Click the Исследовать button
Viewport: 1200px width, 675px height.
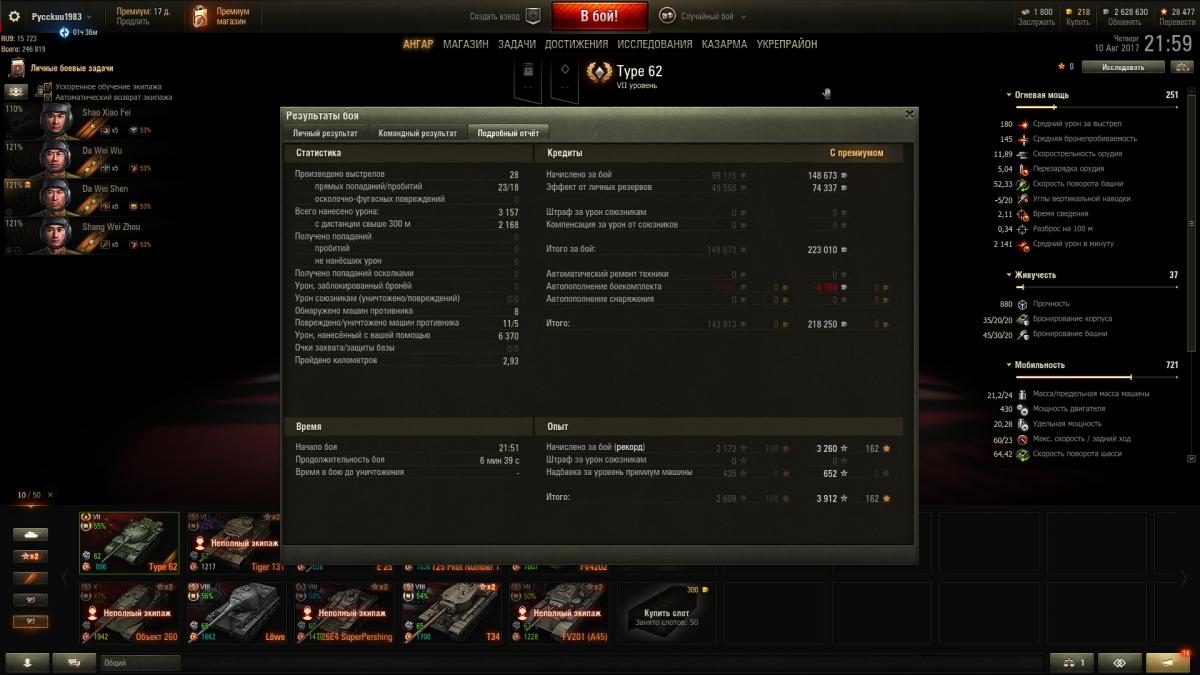(1123, 67)
